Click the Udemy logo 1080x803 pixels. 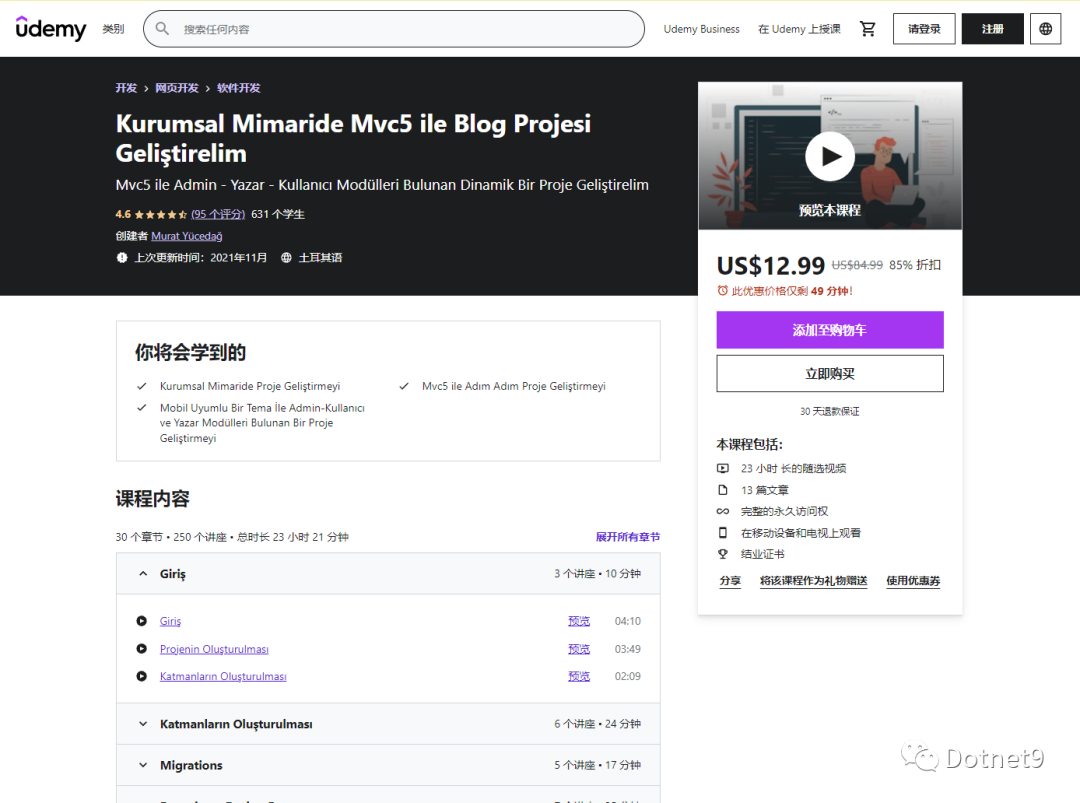(x=51, y=28)
